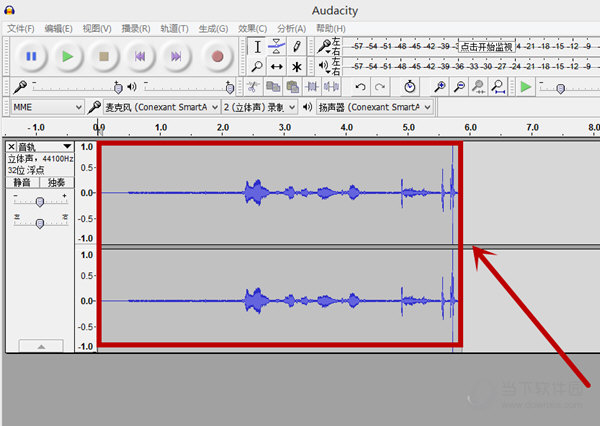Open the microphone input device dropdown
Screen dimensions: 600x426
pyautogui.click(x=161, y=108)
